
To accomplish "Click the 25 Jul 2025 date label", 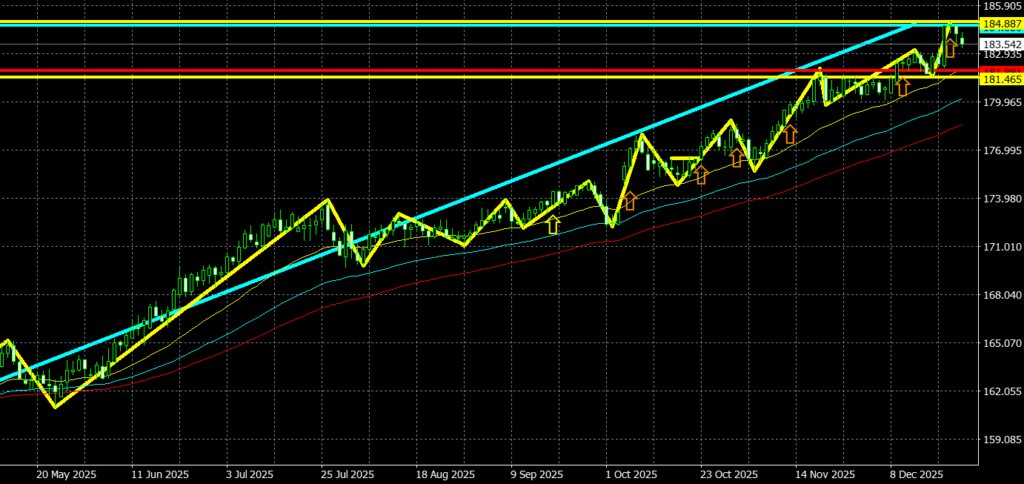I will (346, 474).
